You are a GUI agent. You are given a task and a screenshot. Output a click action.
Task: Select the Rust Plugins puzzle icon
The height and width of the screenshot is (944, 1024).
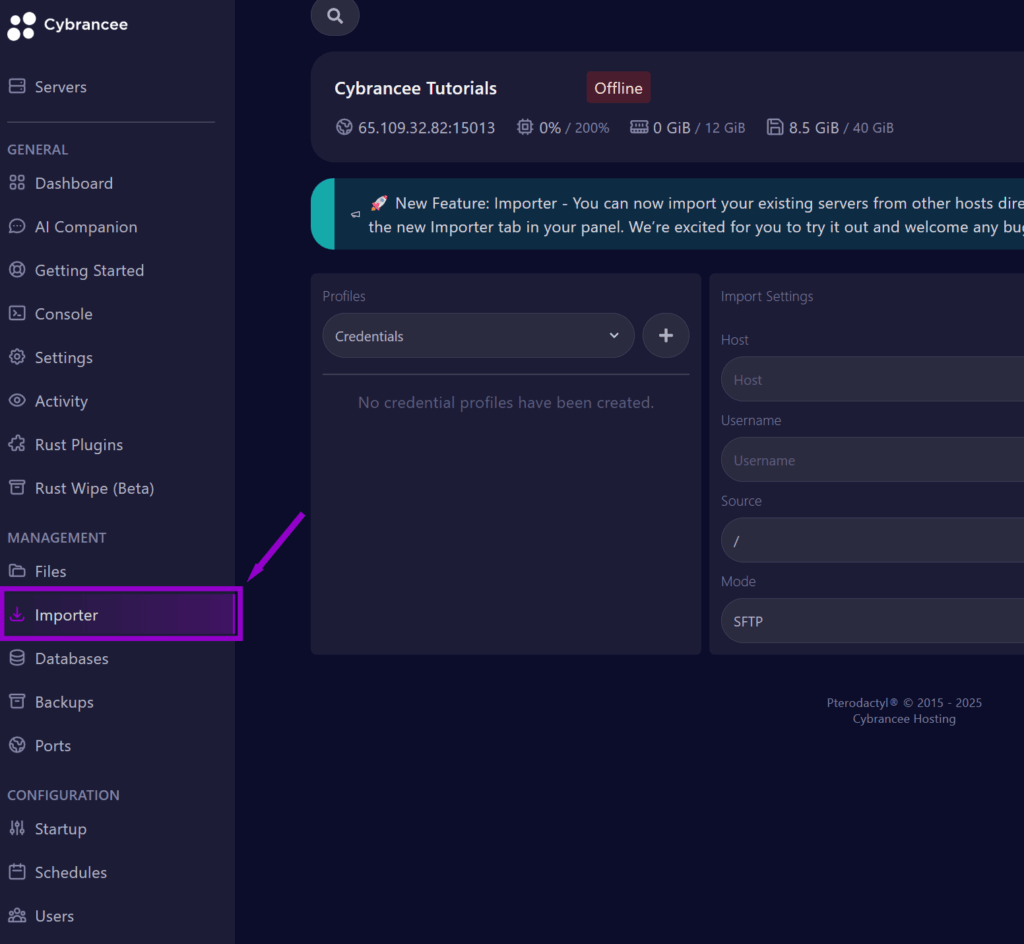[x=17, y=444]
